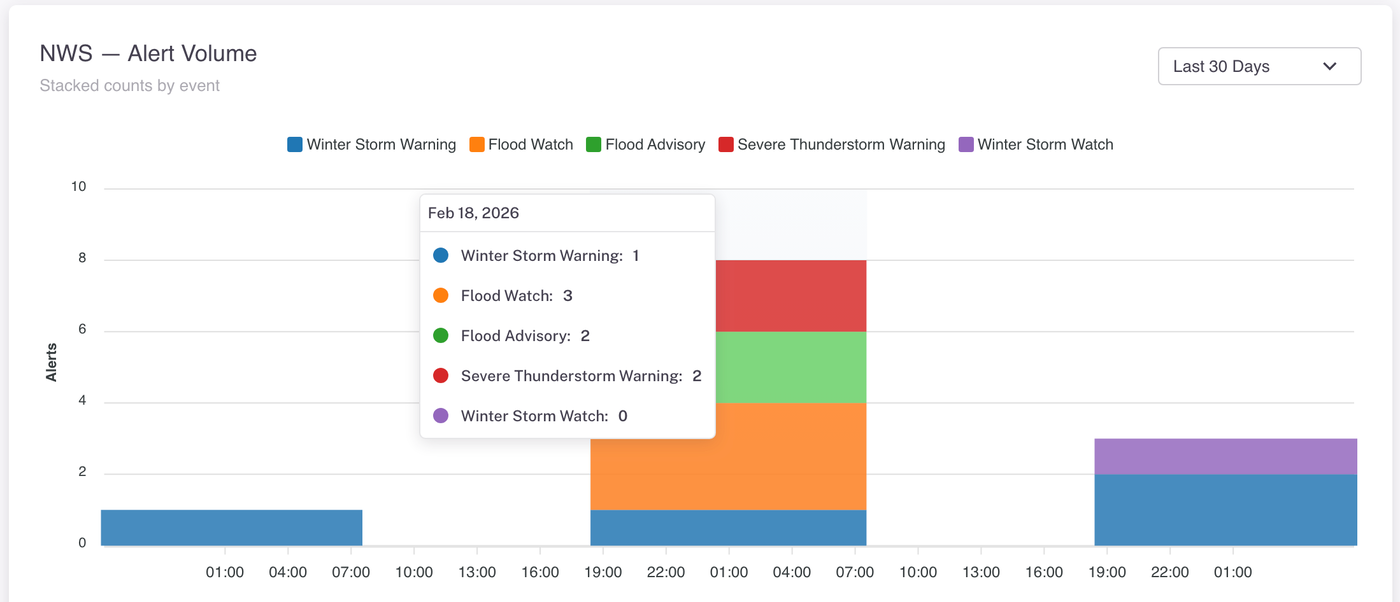Click the NWS — Alert Volume title
Image resolution: width=1400 pixels, height=602 pixels.
coord(148,54)
